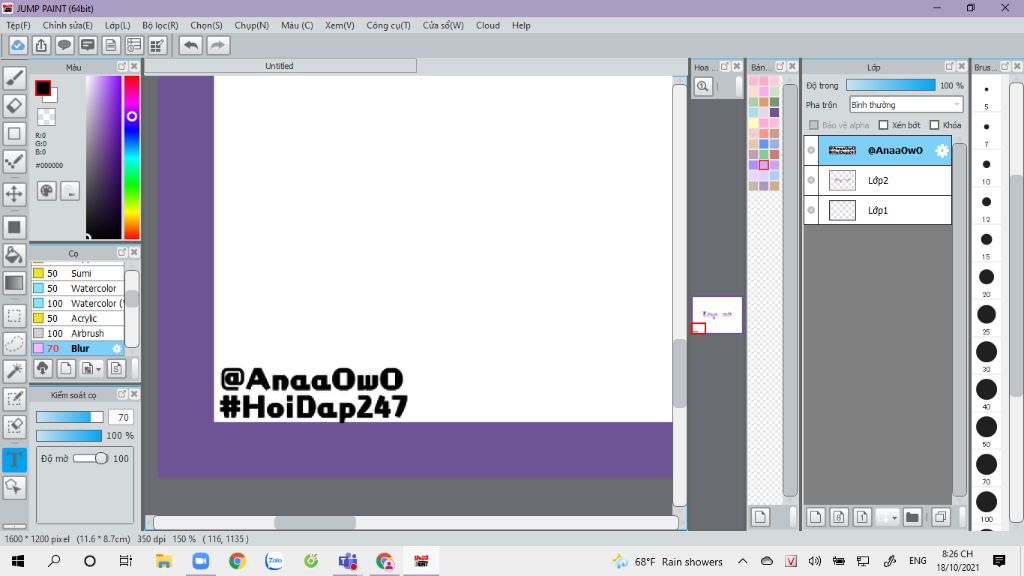
Task: Select Lớp2 layer
Action: [885, 180]
